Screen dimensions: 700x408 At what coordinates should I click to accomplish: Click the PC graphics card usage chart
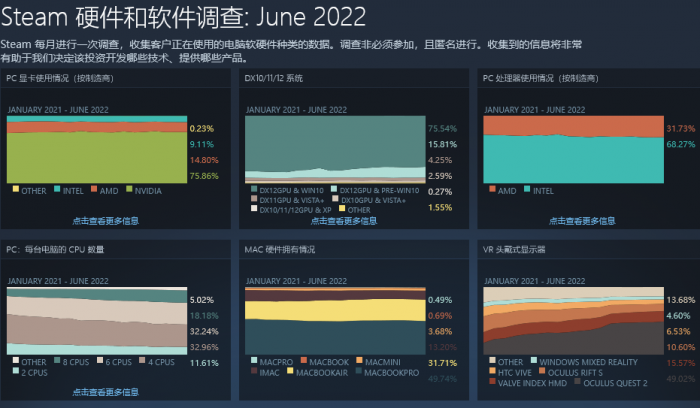point(96,148)
